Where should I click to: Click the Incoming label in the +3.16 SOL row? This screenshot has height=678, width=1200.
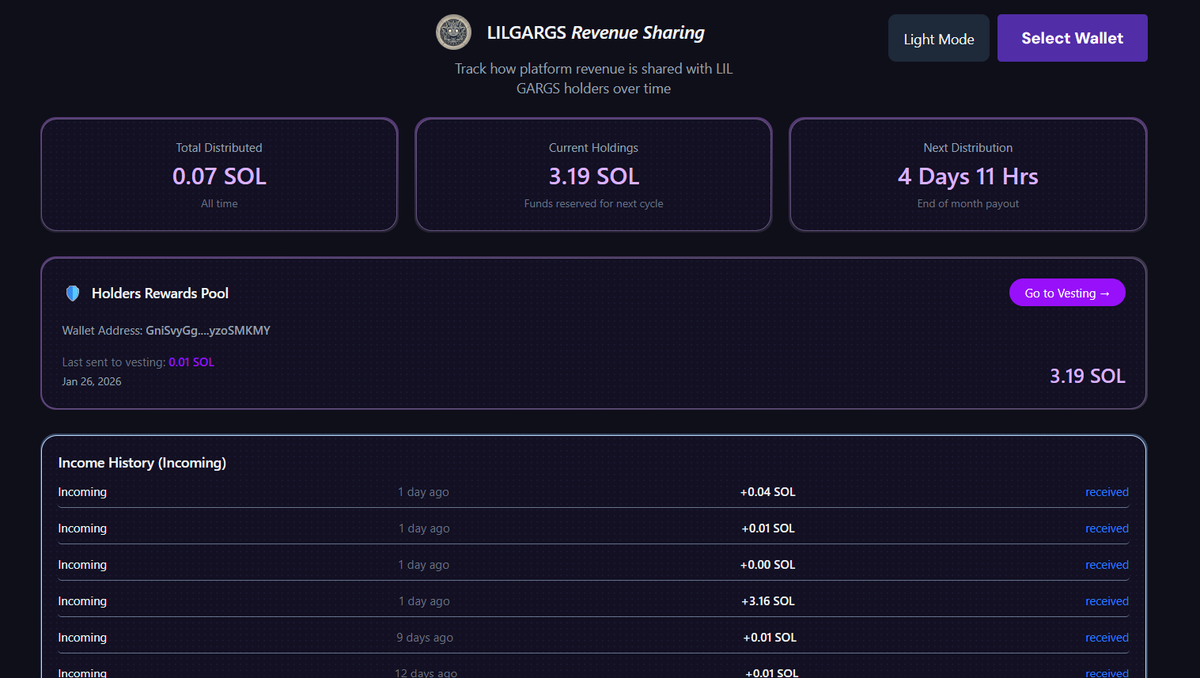82,601
